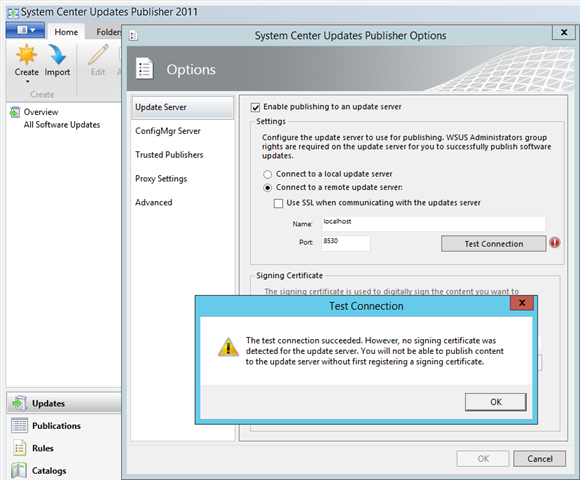
Task: Click the System Center Updates Publisher app icon
Action: pyautogui.click(x=13, y=13)
